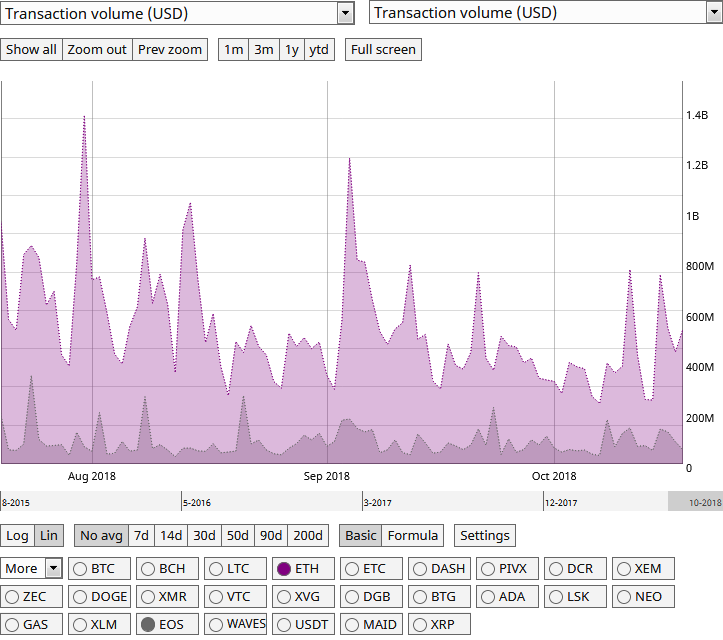This screenshot has height=640, width=723.
Task: Apply 7d moving average
Action: tap(141, 535)
